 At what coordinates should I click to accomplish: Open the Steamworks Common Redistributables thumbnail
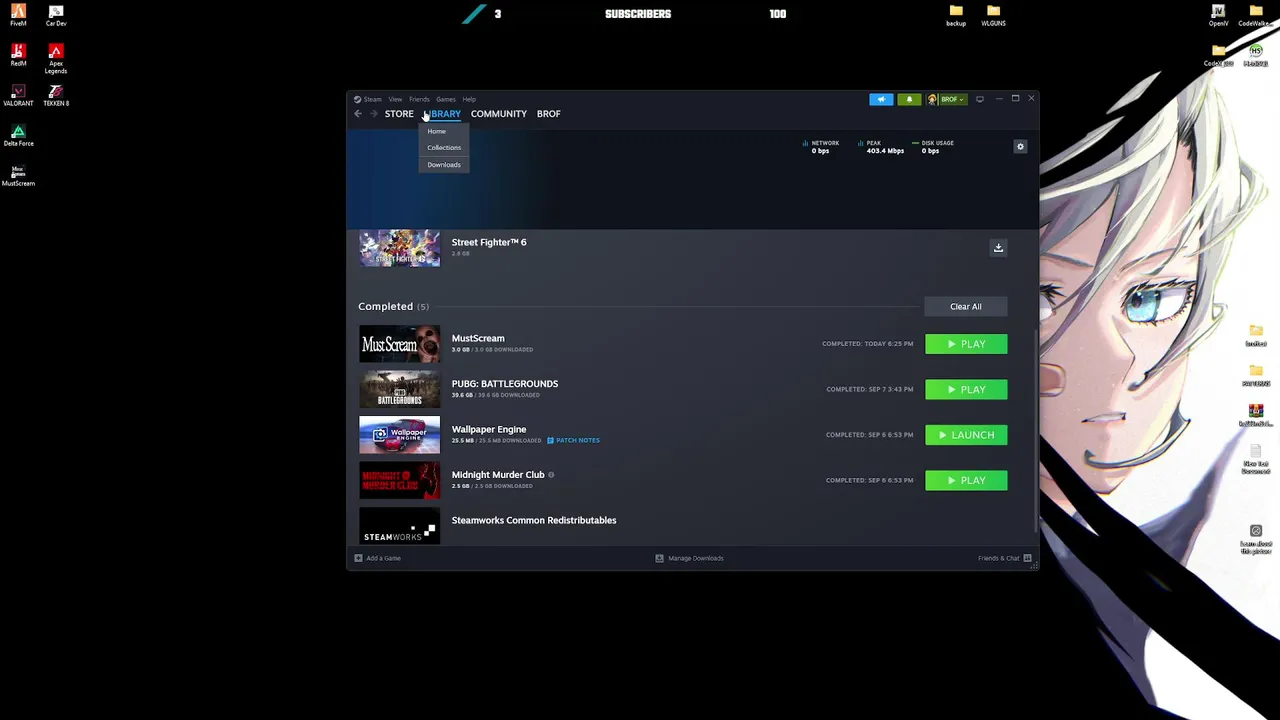tap(399, 526)
